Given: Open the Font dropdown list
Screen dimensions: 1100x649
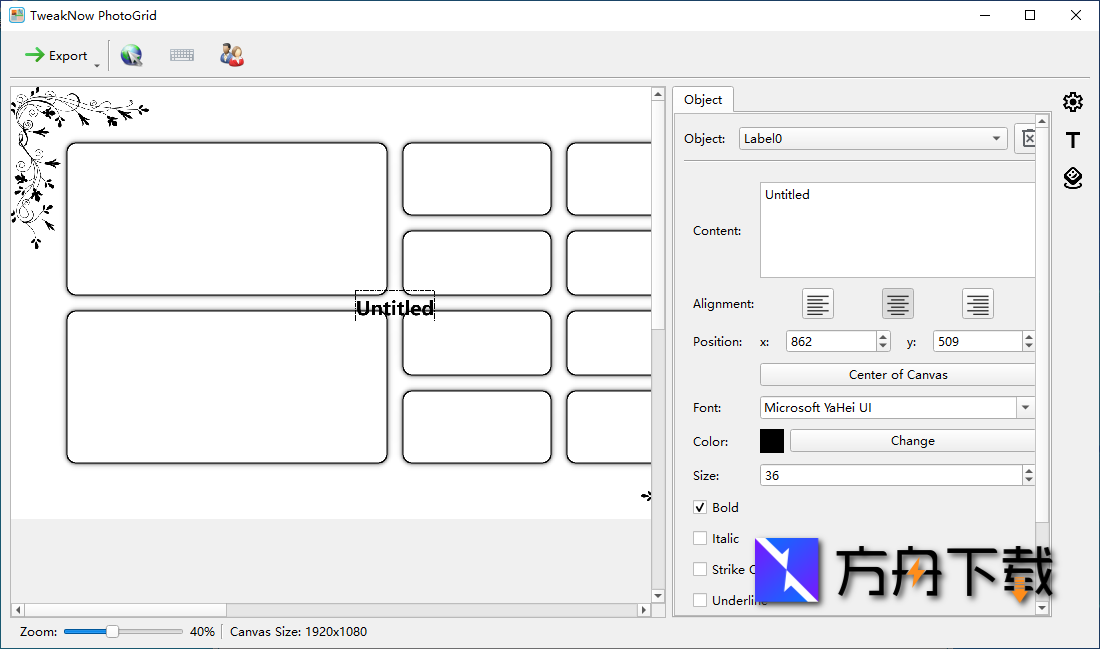Looking at the screenshot, I should point(1025,408).
